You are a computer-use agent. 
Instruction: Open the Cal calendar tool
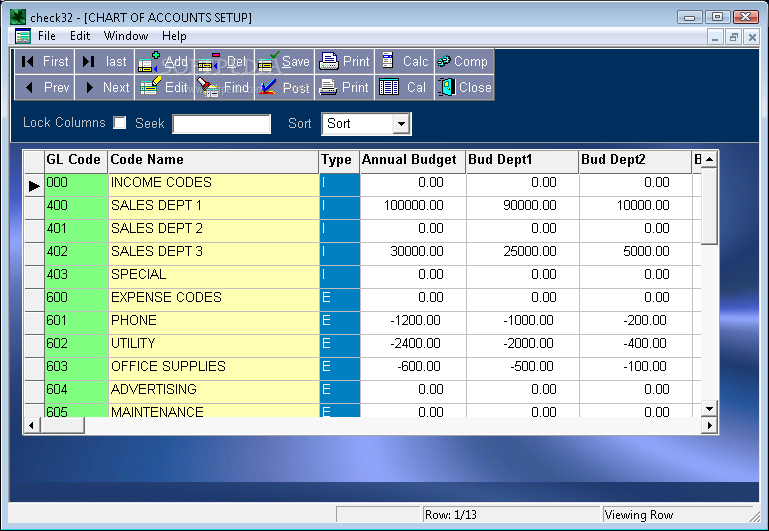click(x=404, y=88)
